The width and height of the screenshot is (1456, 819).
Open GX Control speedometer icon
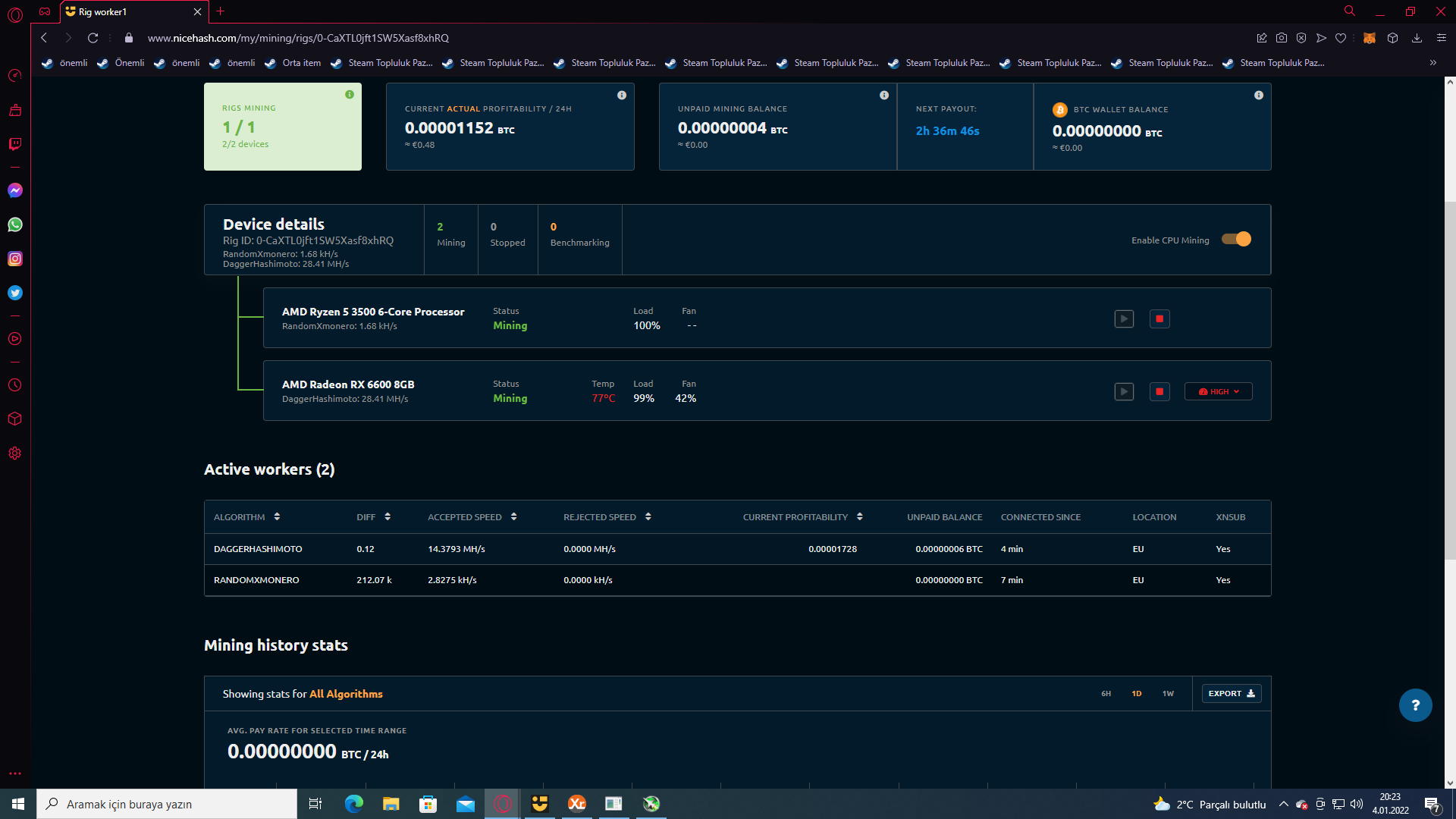[x=15, y=76]
